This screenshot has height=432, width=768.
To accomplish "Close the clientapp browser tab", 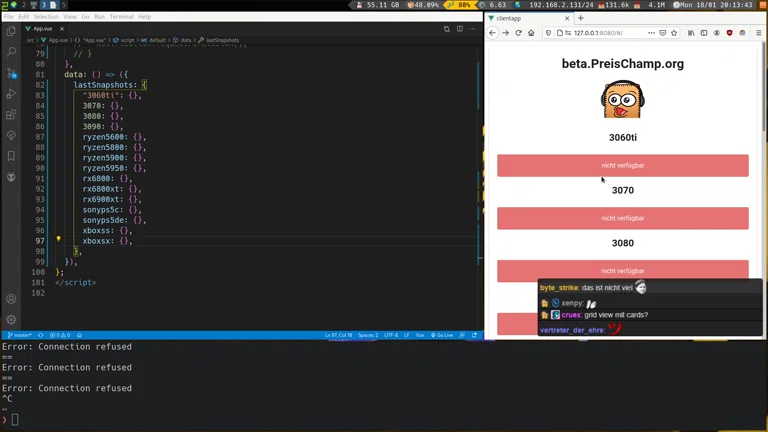I will pos(567,18).
